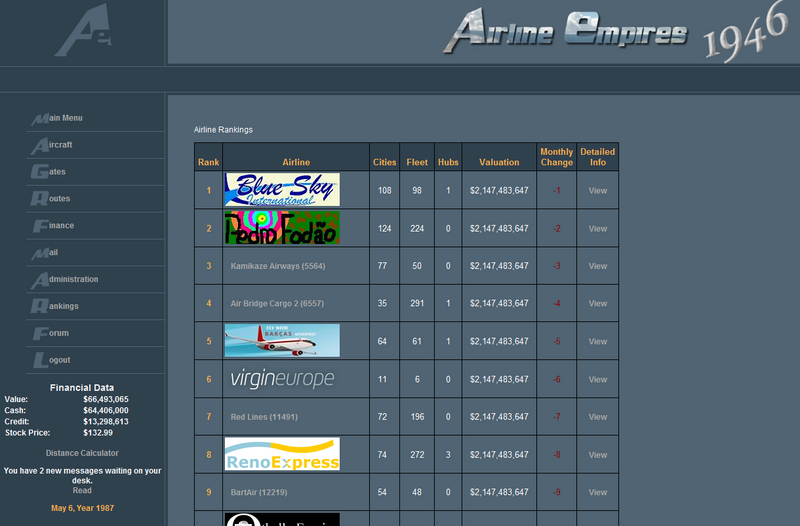
Task: Open the Forum link
Action: 51,333
